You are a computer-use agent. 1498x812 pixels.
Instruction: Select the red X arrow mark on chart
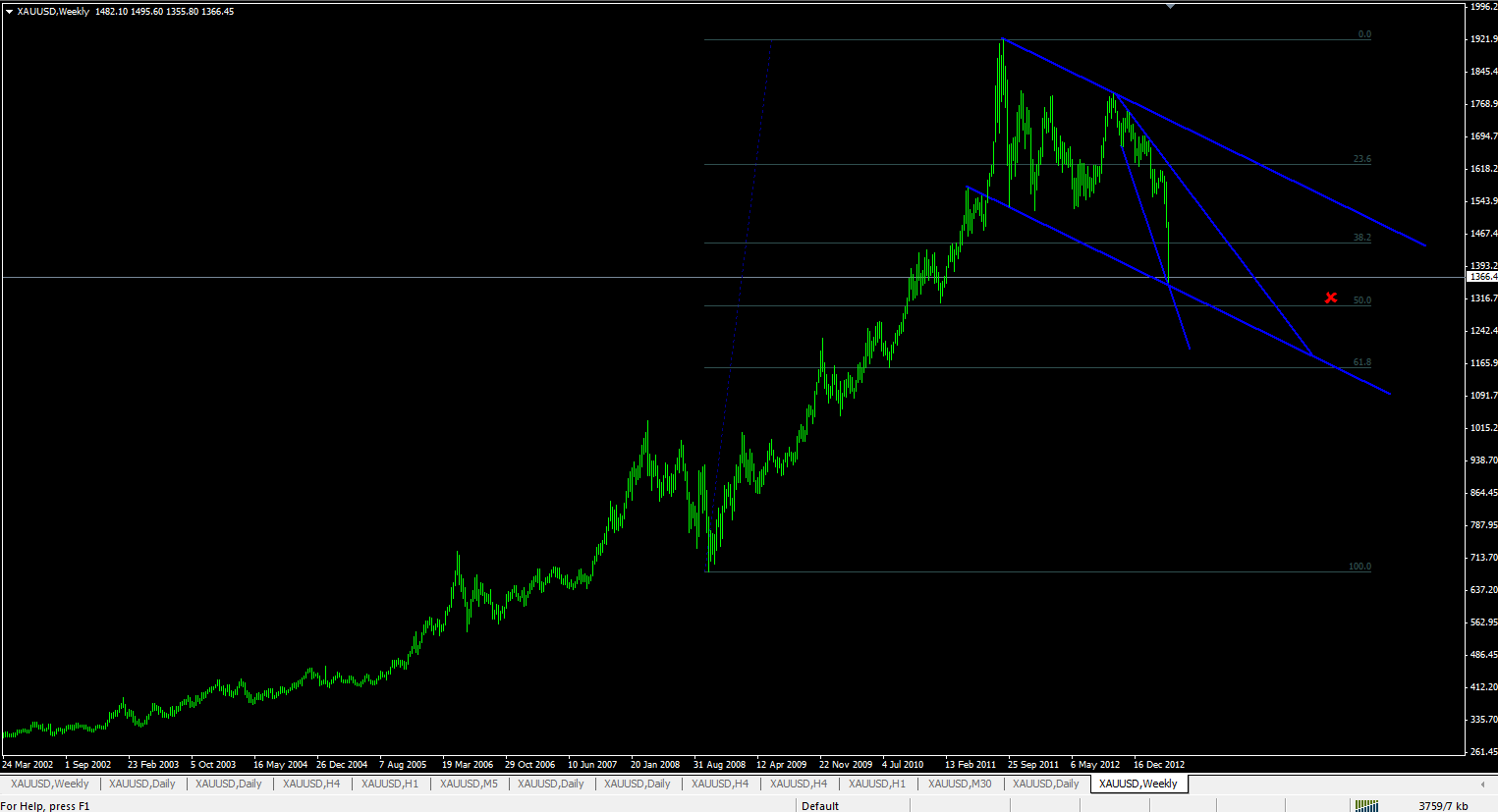1331,298
